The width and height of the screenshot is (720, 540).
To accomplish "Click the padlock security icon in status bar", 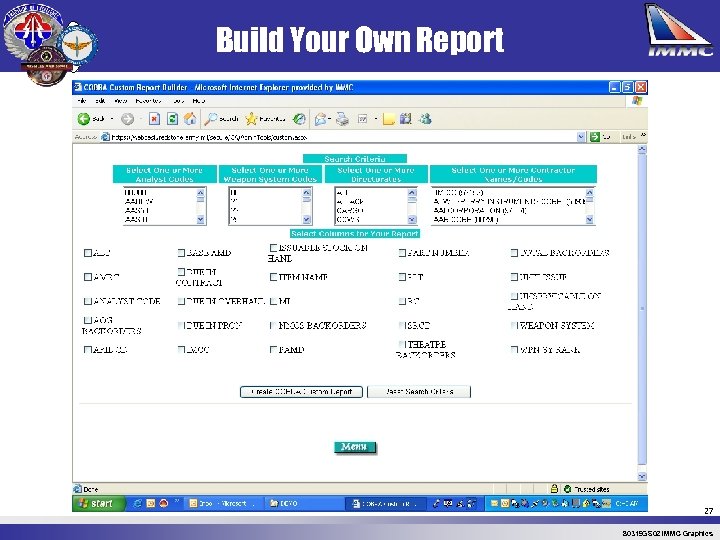I will pos(554,489).
